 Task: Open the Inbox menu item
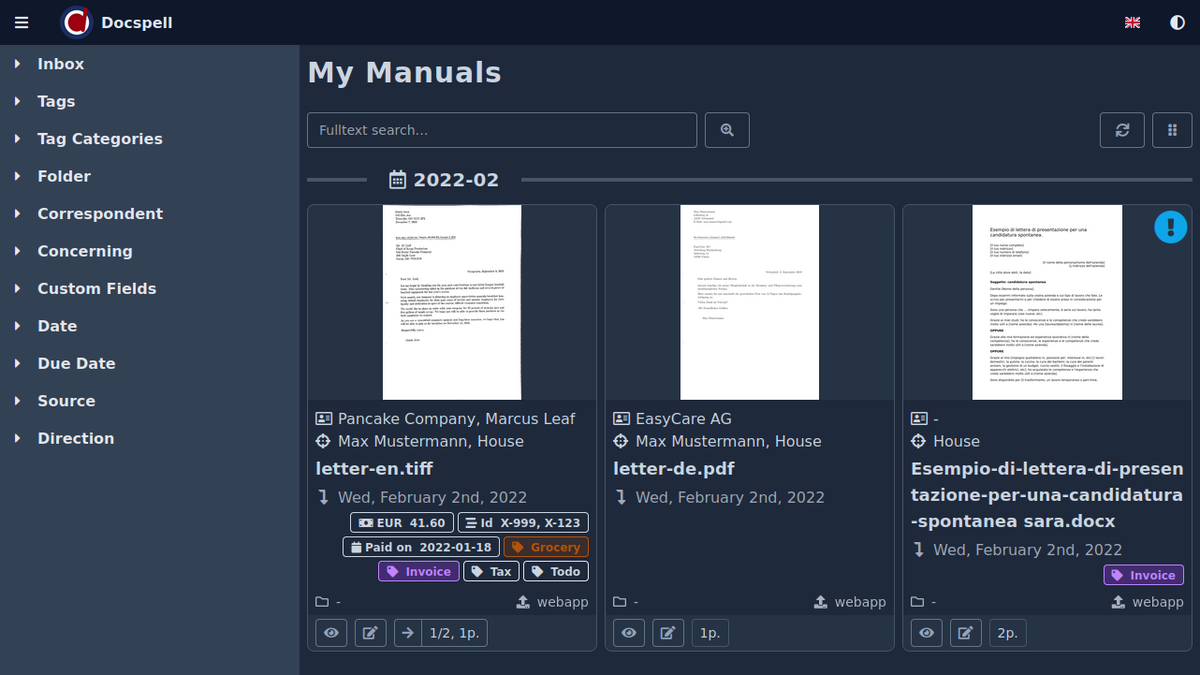(61, 64)
